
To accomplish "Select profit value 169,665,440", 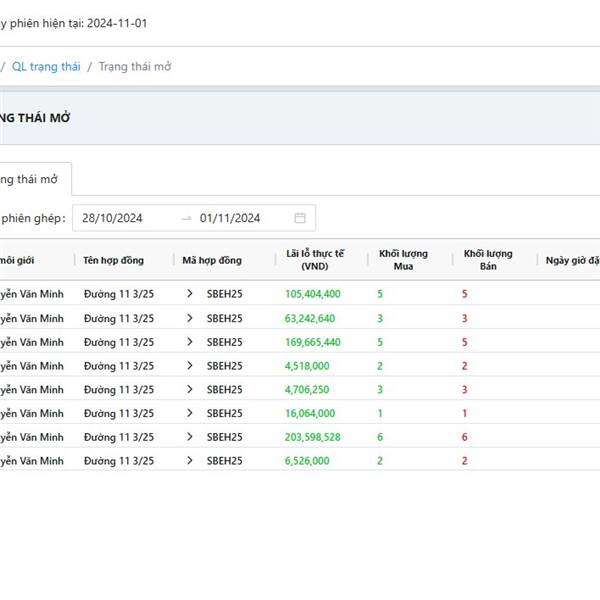I will pyautogui.click(x=313, y=342).
